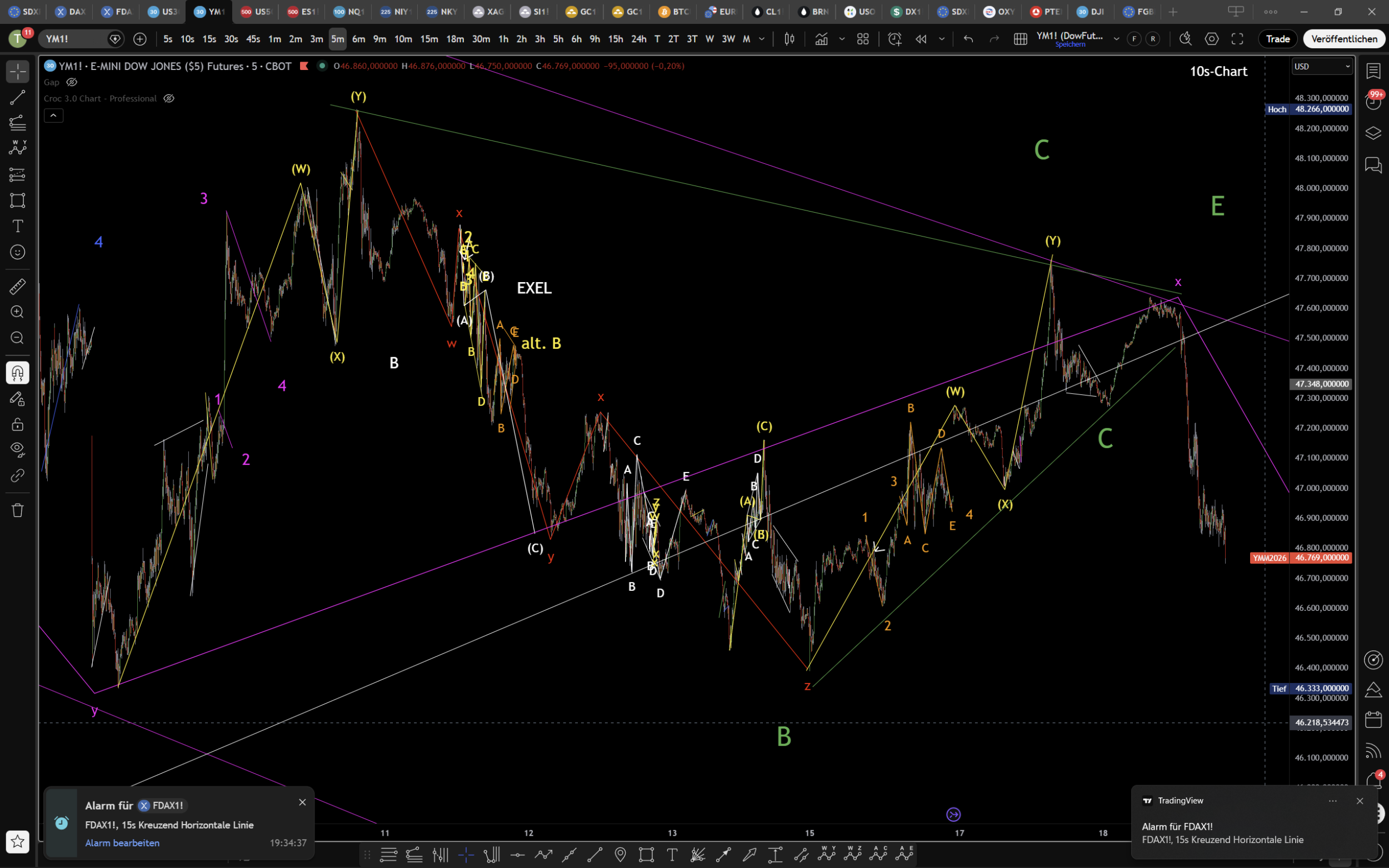Select the text annotation tool

17,226
